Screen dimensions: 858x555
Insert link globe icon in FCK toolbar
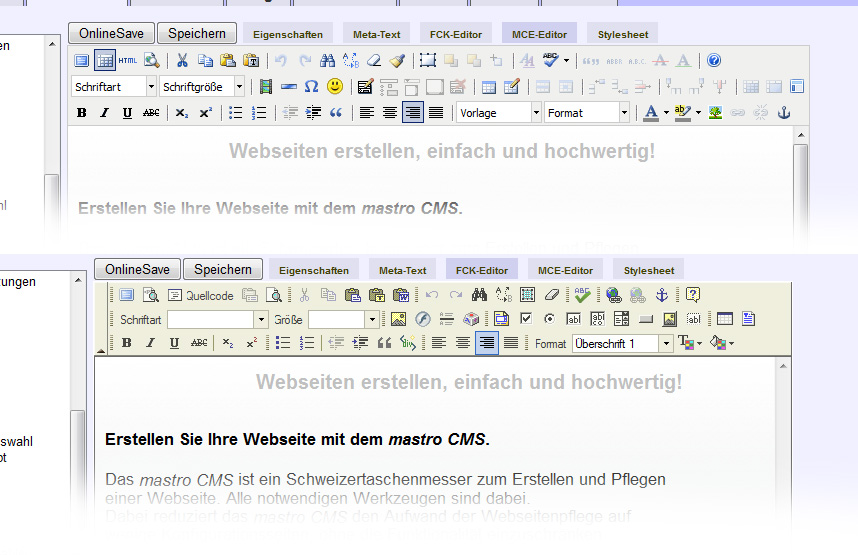(x=613, y=296)
